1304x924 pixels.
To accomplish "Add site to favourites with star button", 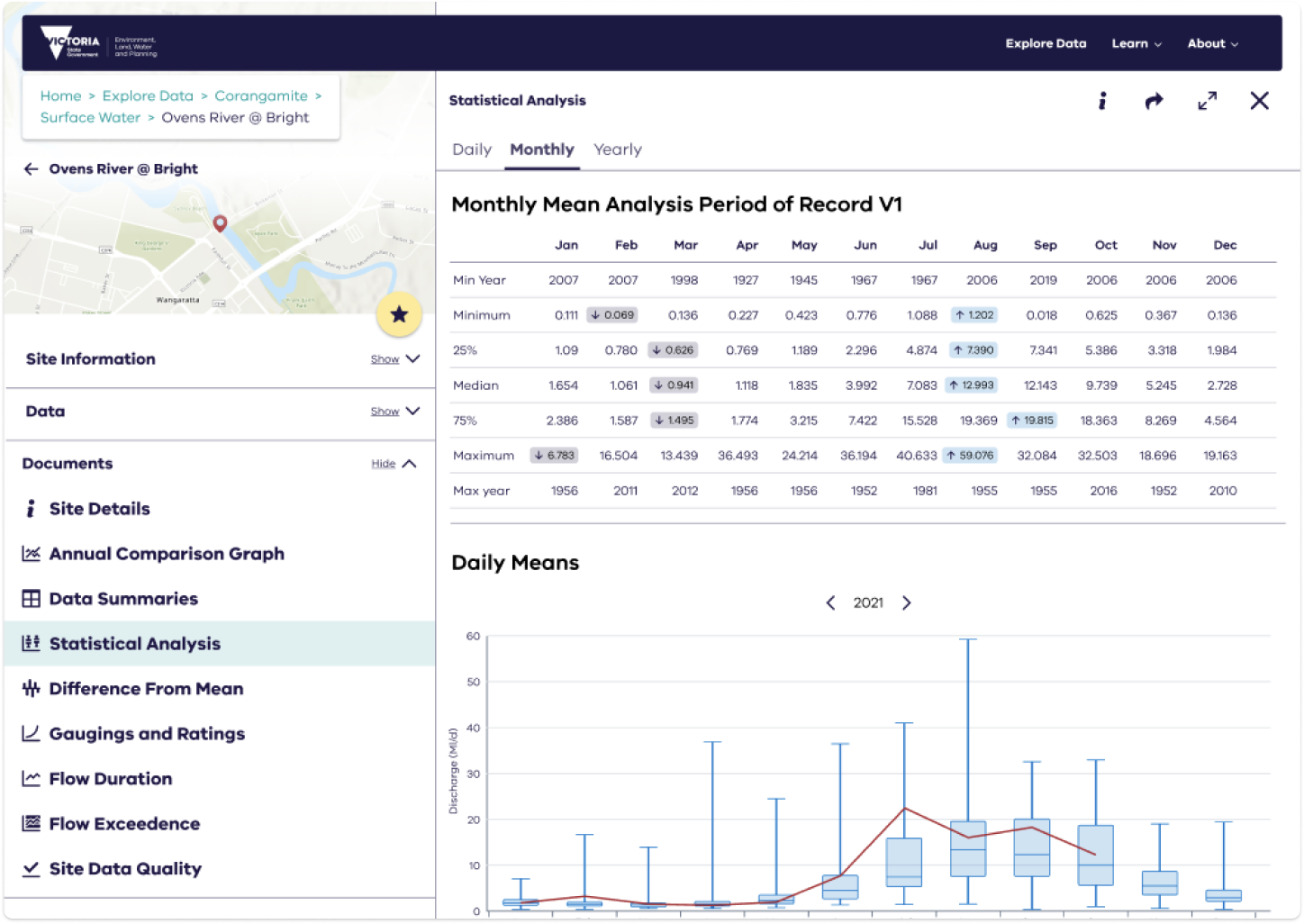I will click(399, 314).
